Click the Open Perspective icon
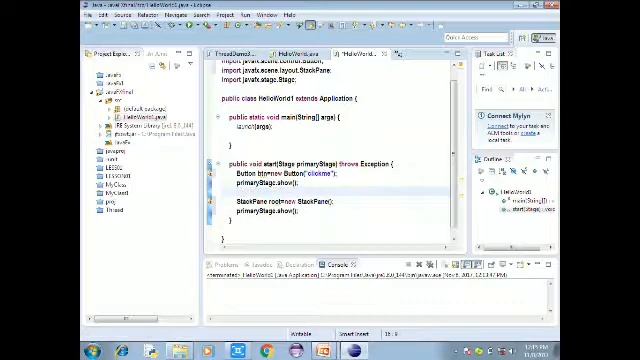The width and height of the screenshot is (640, 360). [x=522, y=38]
